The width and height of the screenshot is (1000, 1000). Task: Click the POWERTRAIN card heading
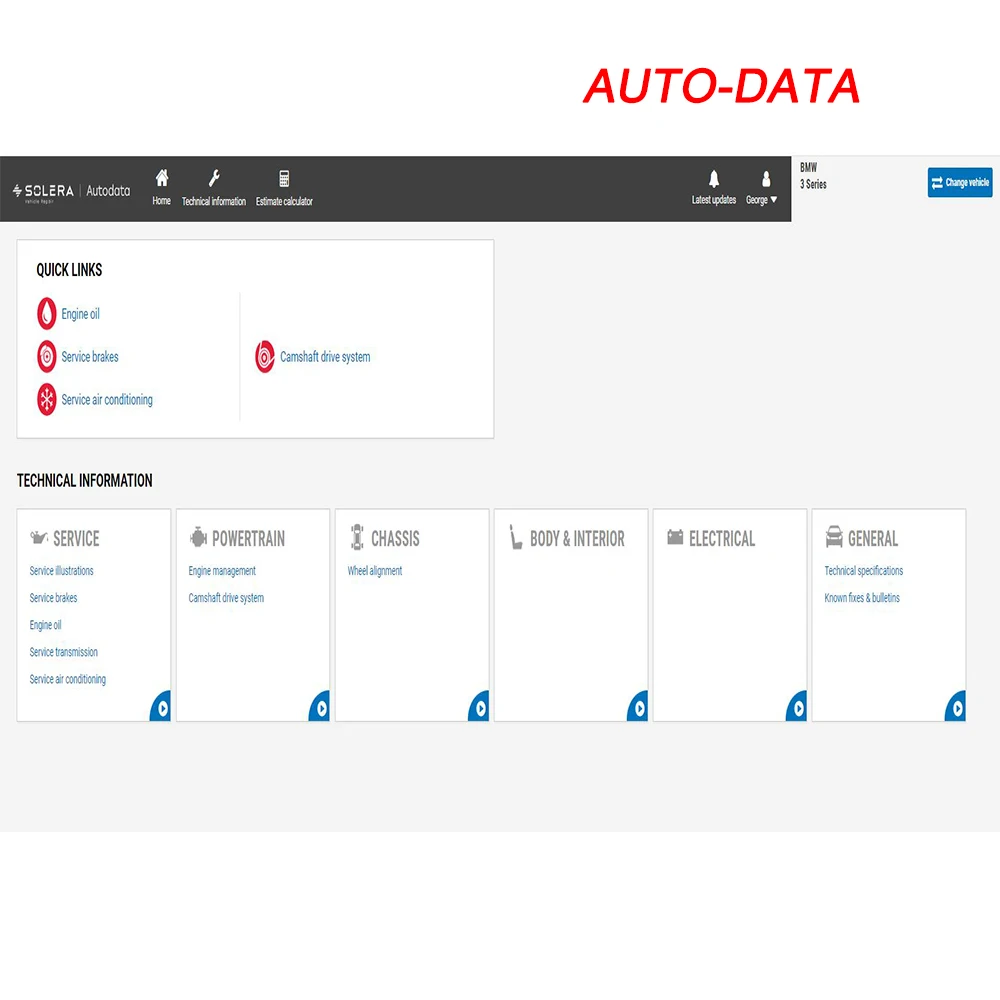249,539
